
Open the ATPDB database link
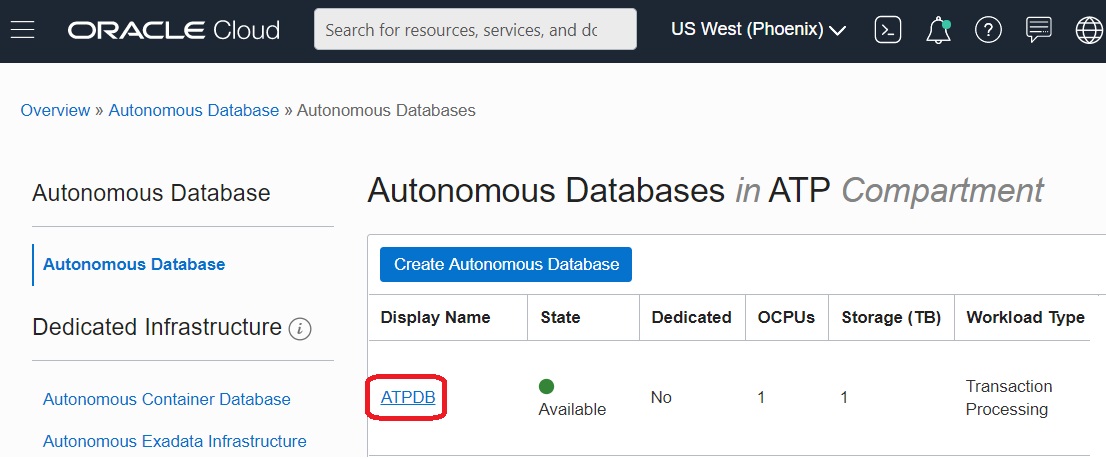point(408,397)
